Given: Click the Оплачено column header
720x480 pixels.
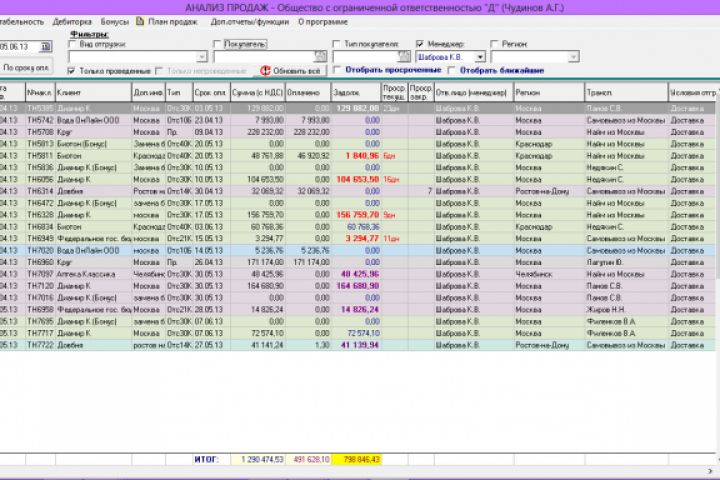Looking at the screenshot, I should point(308,92).
